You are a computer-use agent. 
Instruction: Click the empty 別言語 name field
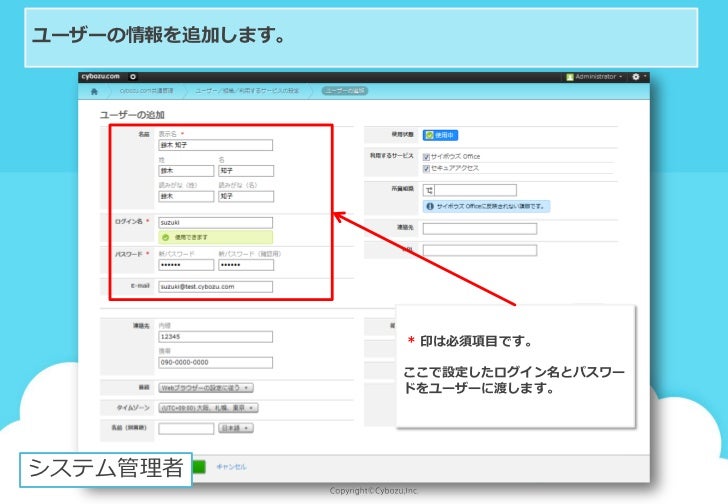pyautogui.click(x=186, y=428)
